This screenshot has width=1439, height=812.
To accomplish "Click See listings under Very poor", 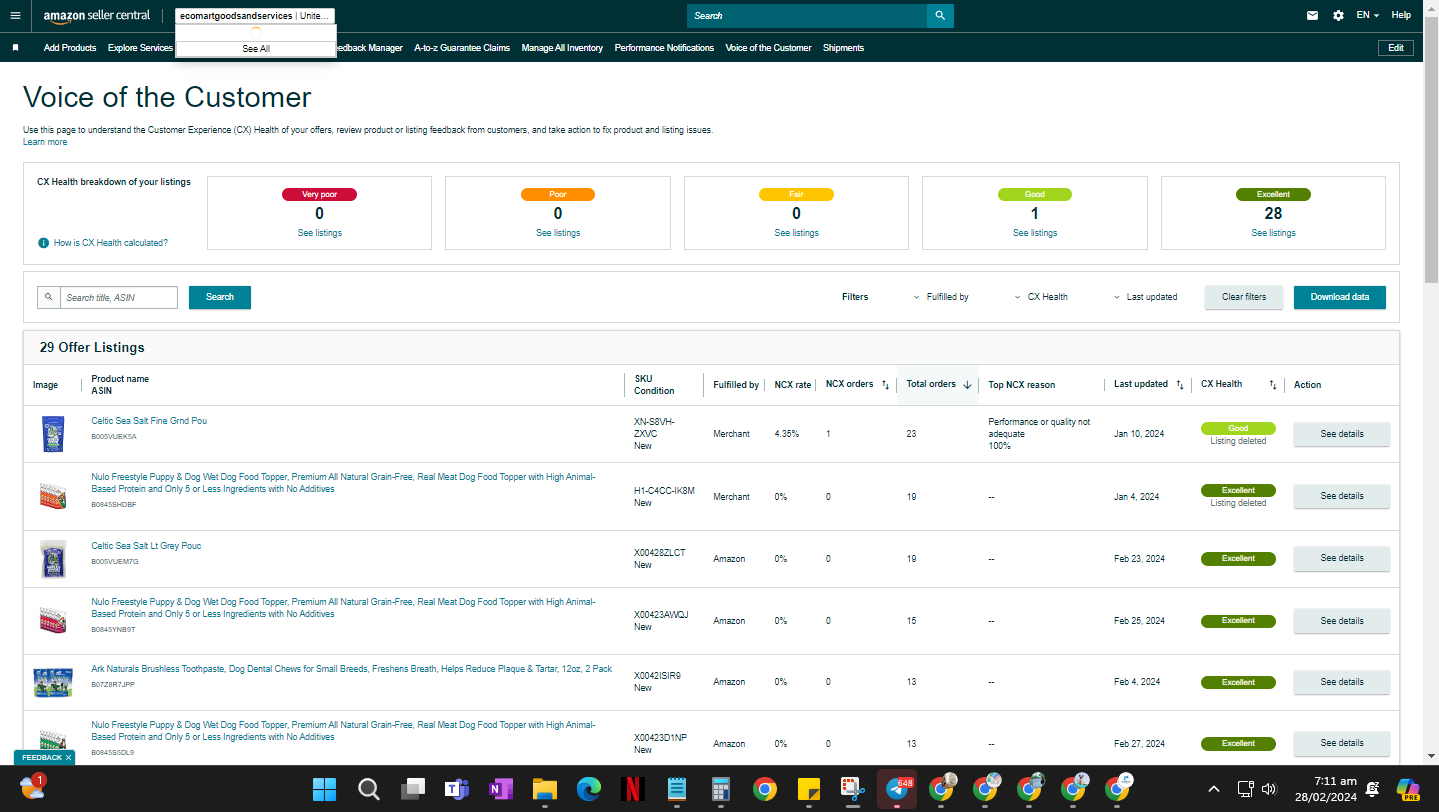I will click(x=319, y=233).
